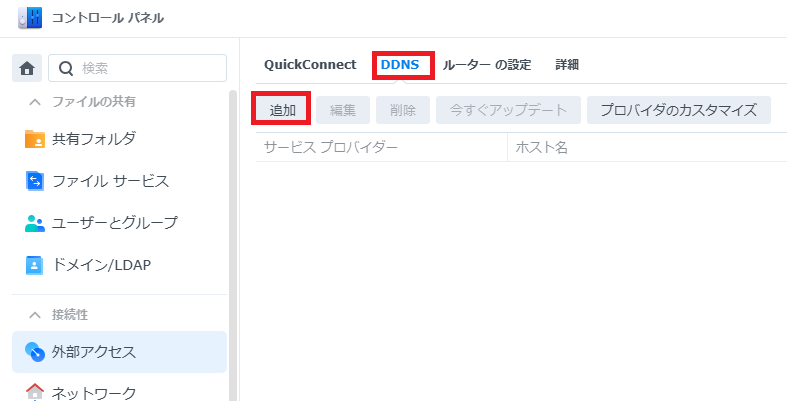Image resolution: width=787 pixels, height=401 pixels.
Task: Click 今すぐアップデート button
Action: (x=508, y=110)
